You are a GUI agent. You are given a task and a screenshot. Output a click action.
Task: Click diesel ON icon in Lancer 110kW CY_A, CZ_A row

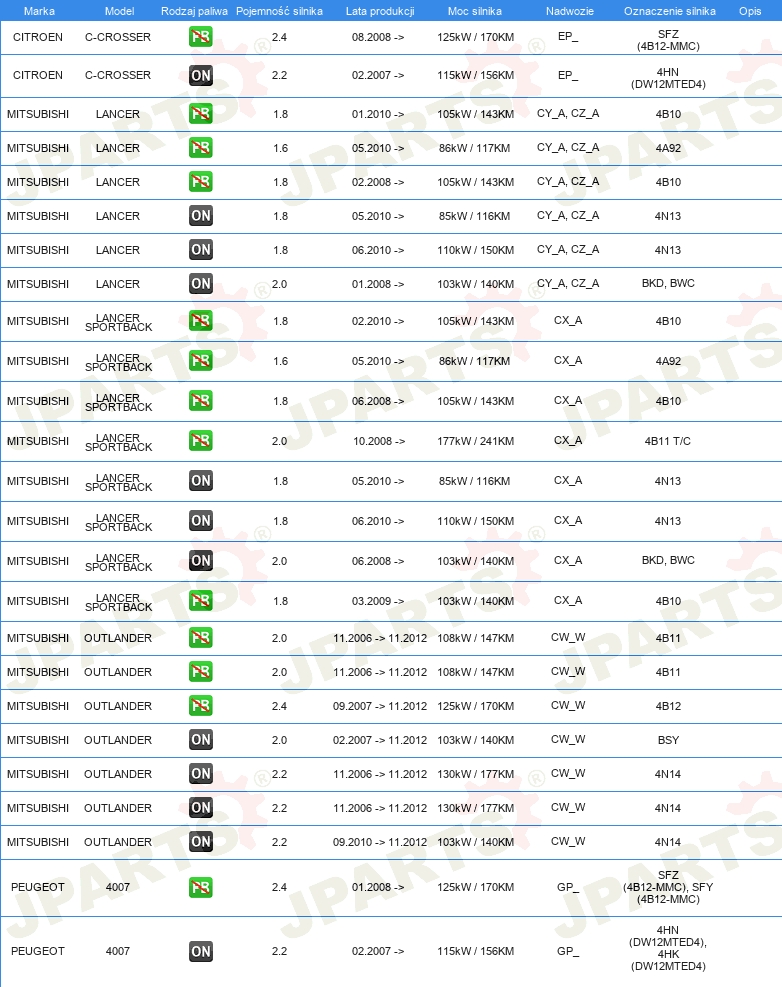pyautogui.click(x=200, y=250)
